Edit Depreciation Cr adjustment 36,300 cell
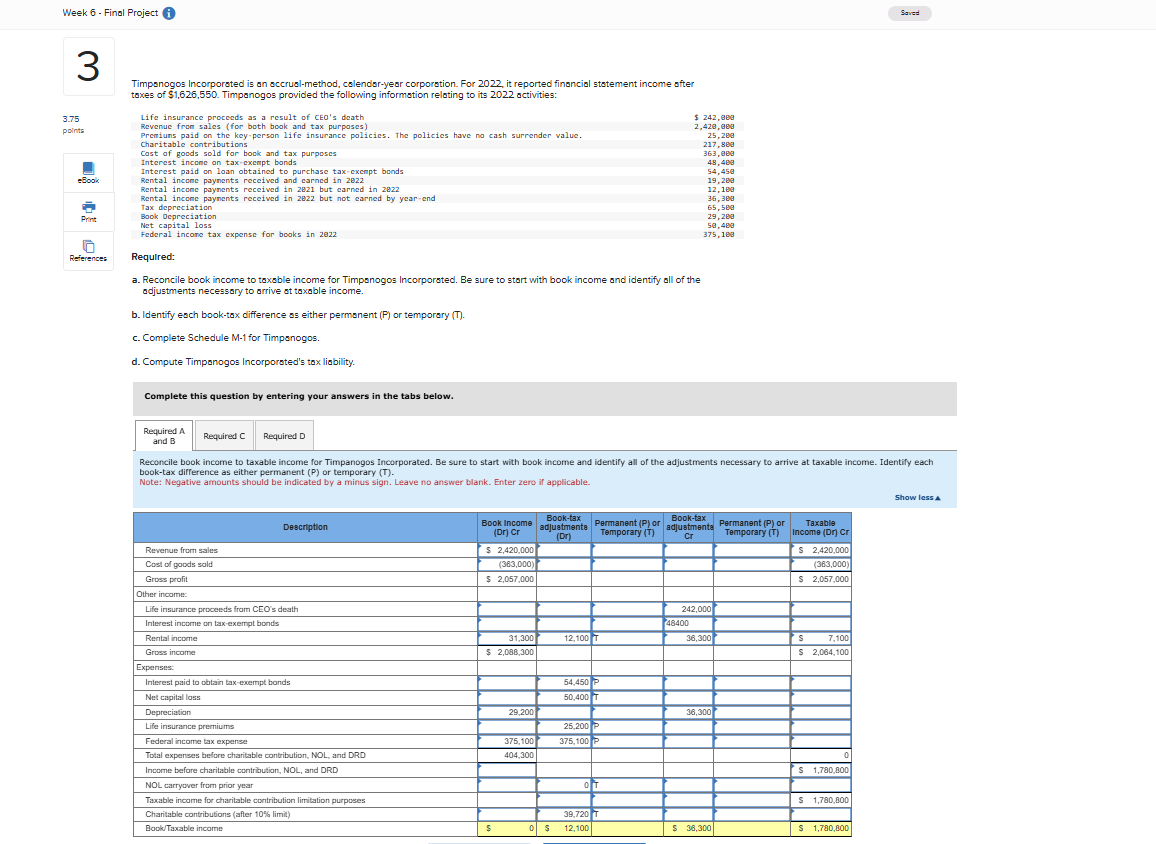The width and height of the screenshot is (1156, 844). [x=689, y=713]
